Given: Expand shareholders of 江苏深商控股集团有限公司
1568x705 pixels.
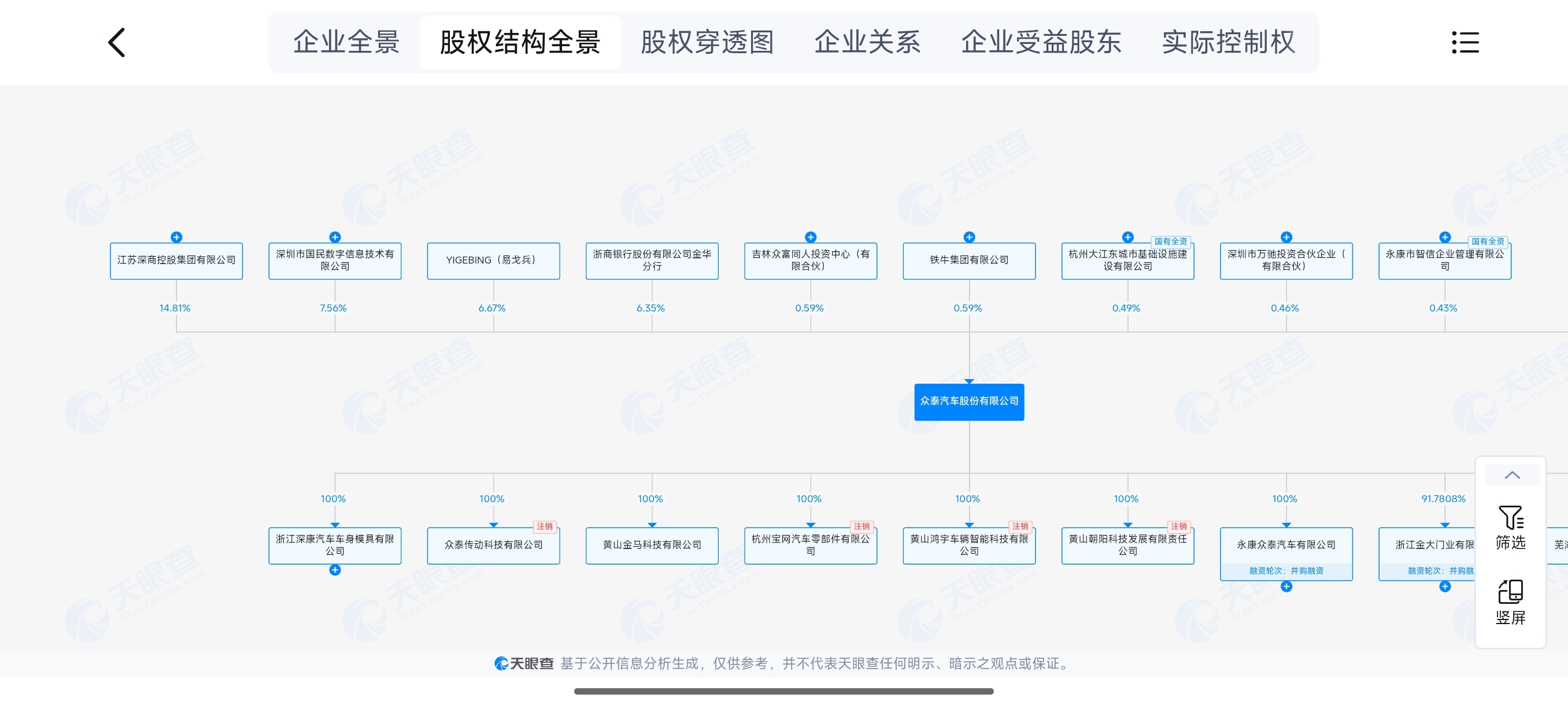Looking at the screenshot, I should [176, 236].
